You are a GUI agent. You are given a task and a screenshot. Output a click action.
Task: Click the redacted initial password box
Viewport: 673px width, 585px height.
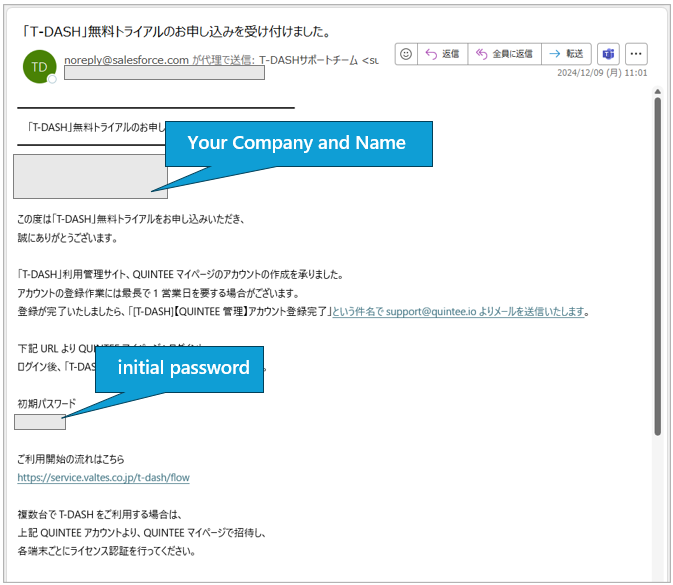[x=40, y=422]
